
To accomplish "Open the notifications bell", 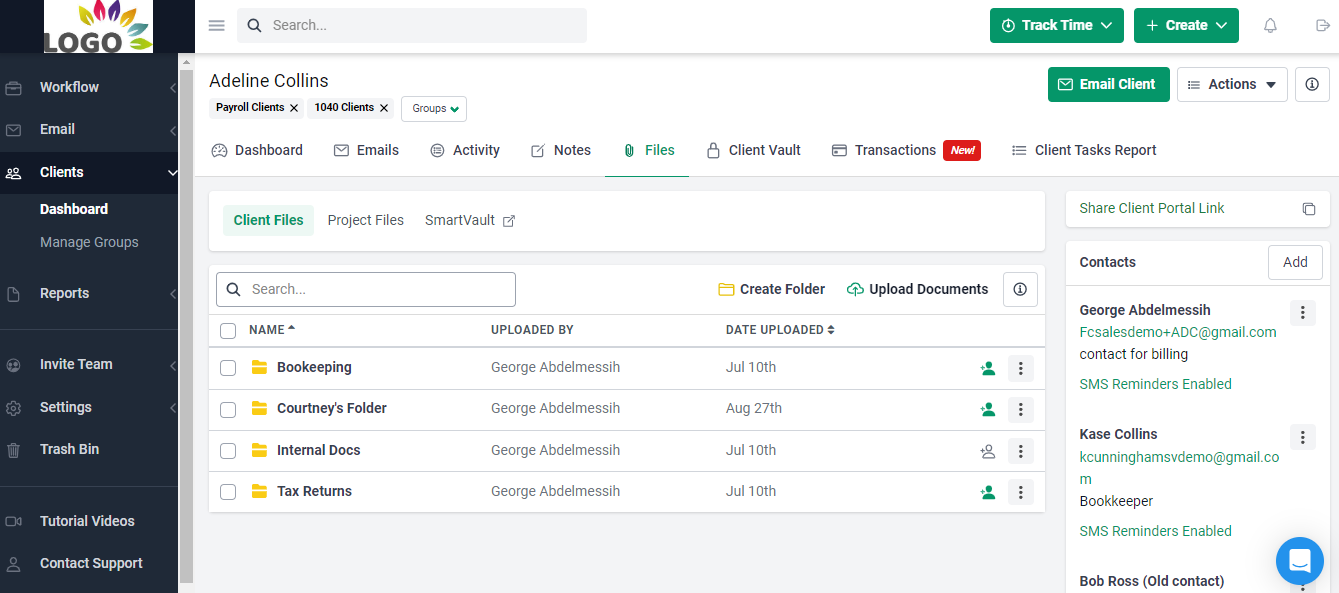I will tap(1270, 25).
